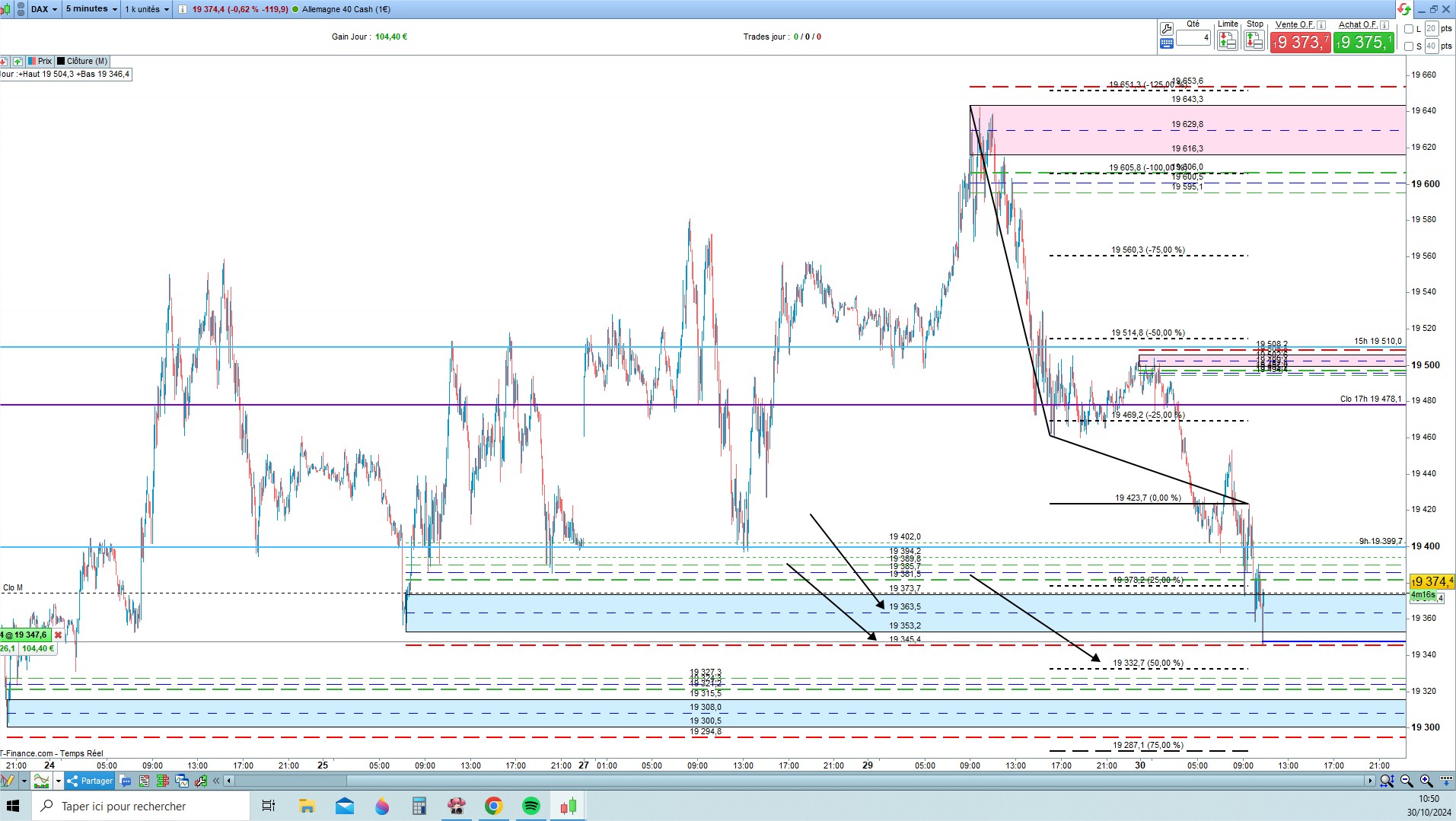The image size is (1456, 821).
Task: Click the ProRealTime candlestick taskbar icon
Action: click(x=569, y=806)
